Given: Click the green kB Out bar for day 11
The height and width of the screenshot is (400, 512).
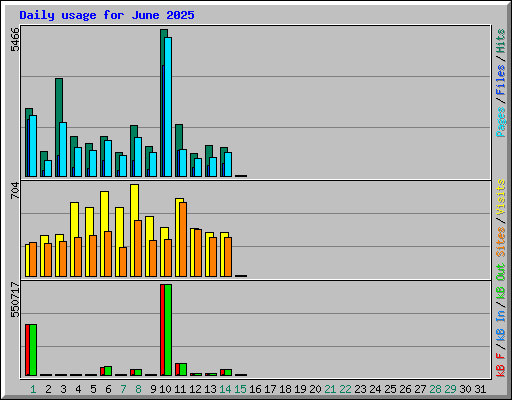Looking at the screenshot, I should pos(183,369).
